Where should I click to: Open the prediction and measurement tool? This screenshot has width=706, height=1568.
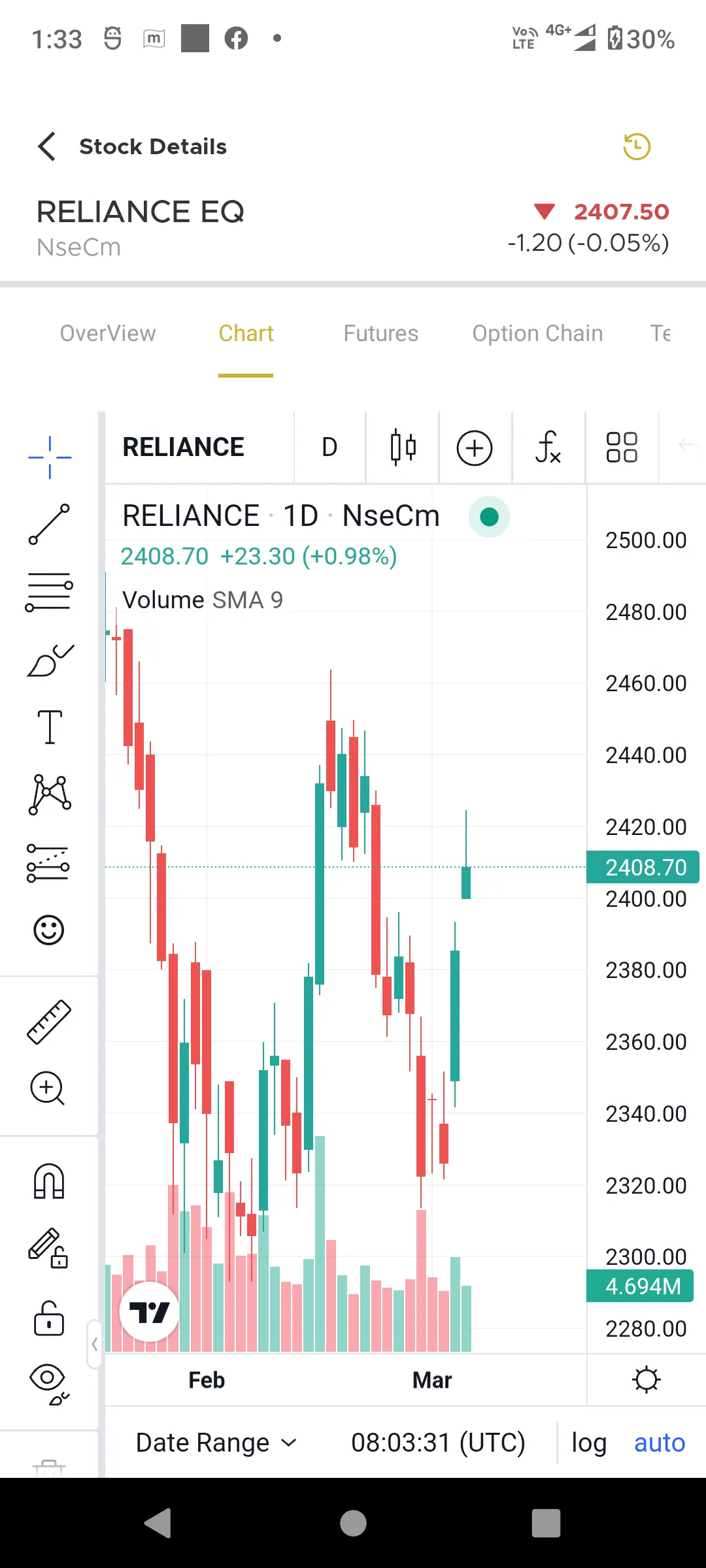(x=48, y=863)
